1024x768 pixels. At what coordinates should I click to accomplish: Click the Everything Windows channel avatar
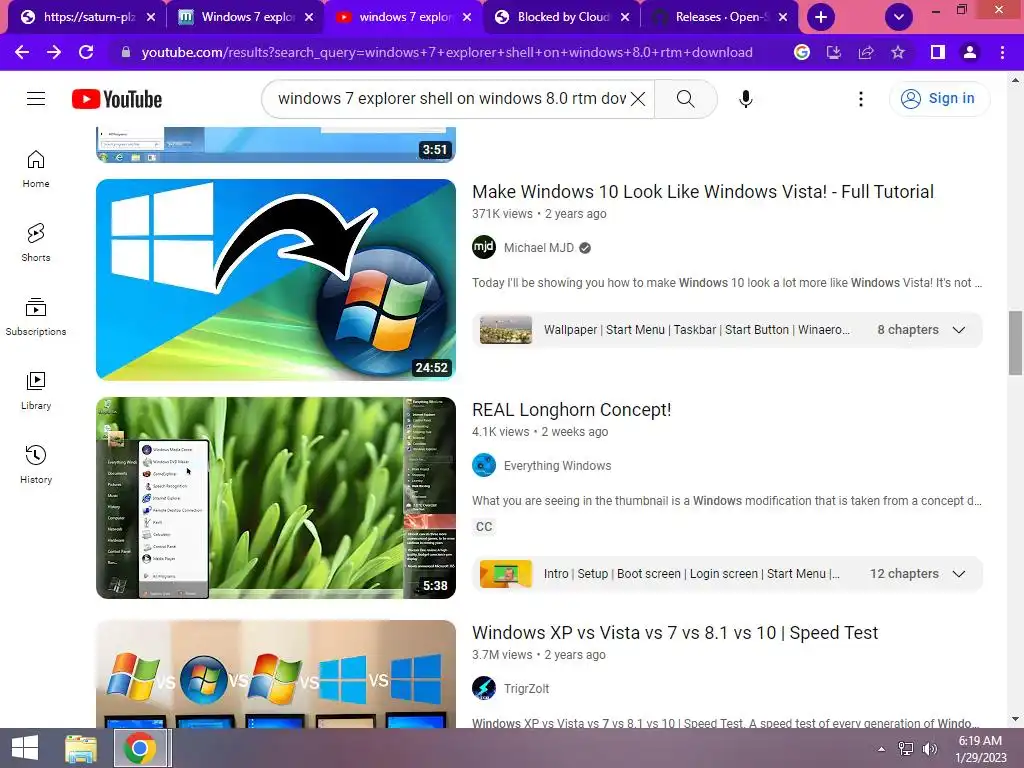(484, 466)
